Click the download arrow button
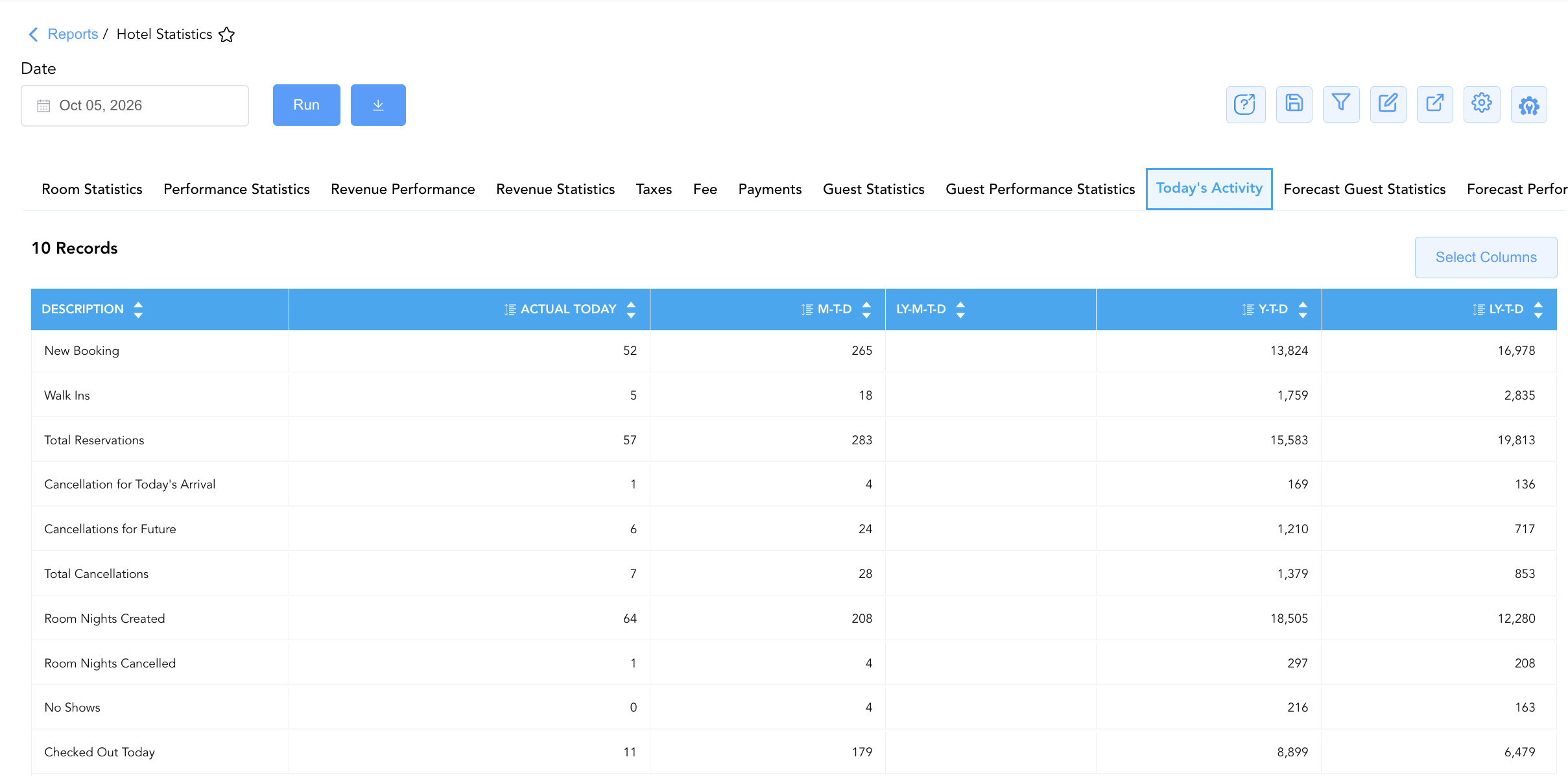 pyautogui.click(x=378, y=105)
